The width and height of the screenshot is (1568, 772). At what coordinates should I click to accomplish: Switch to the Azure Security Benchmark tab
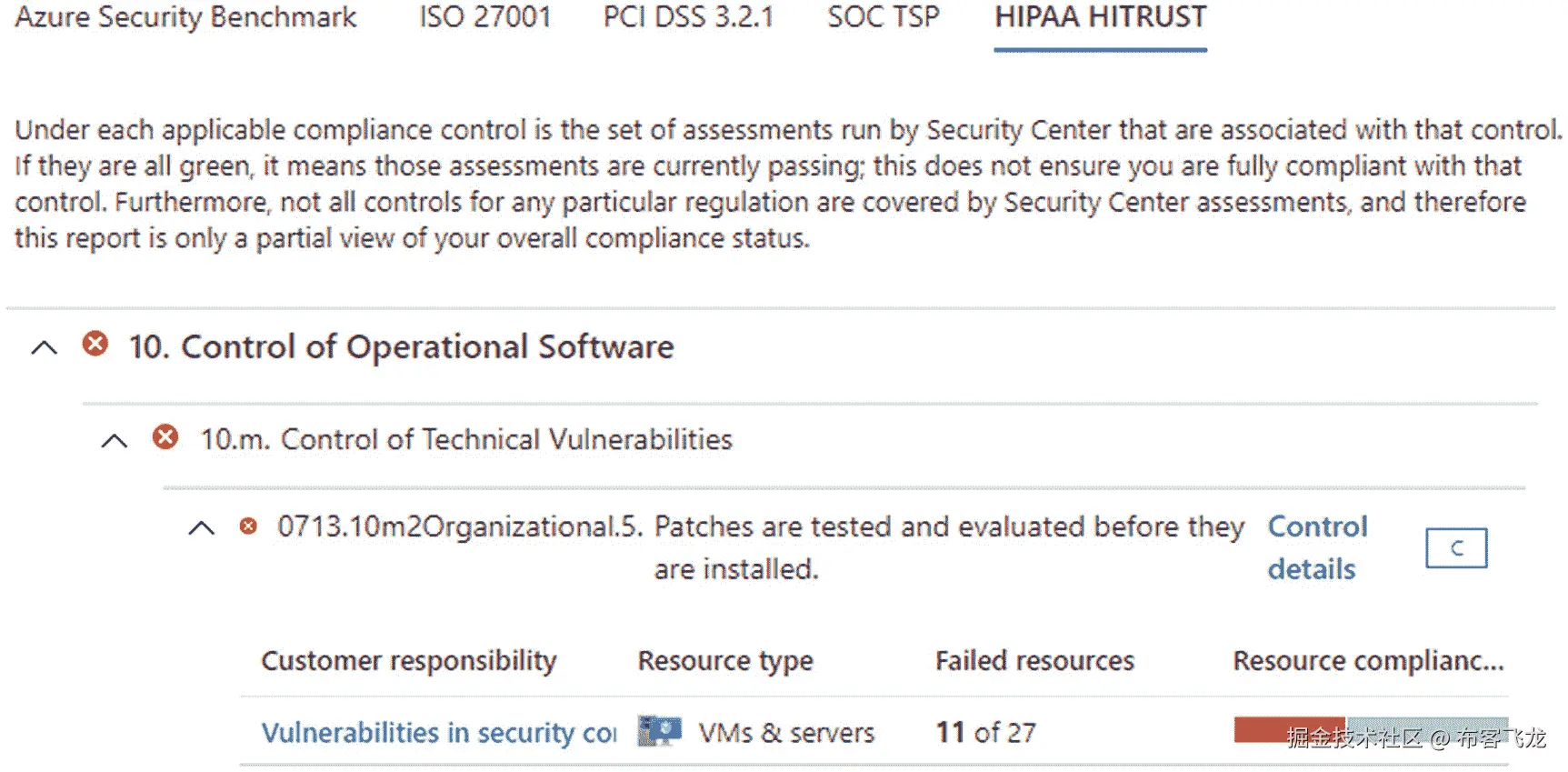coord(185,17)
